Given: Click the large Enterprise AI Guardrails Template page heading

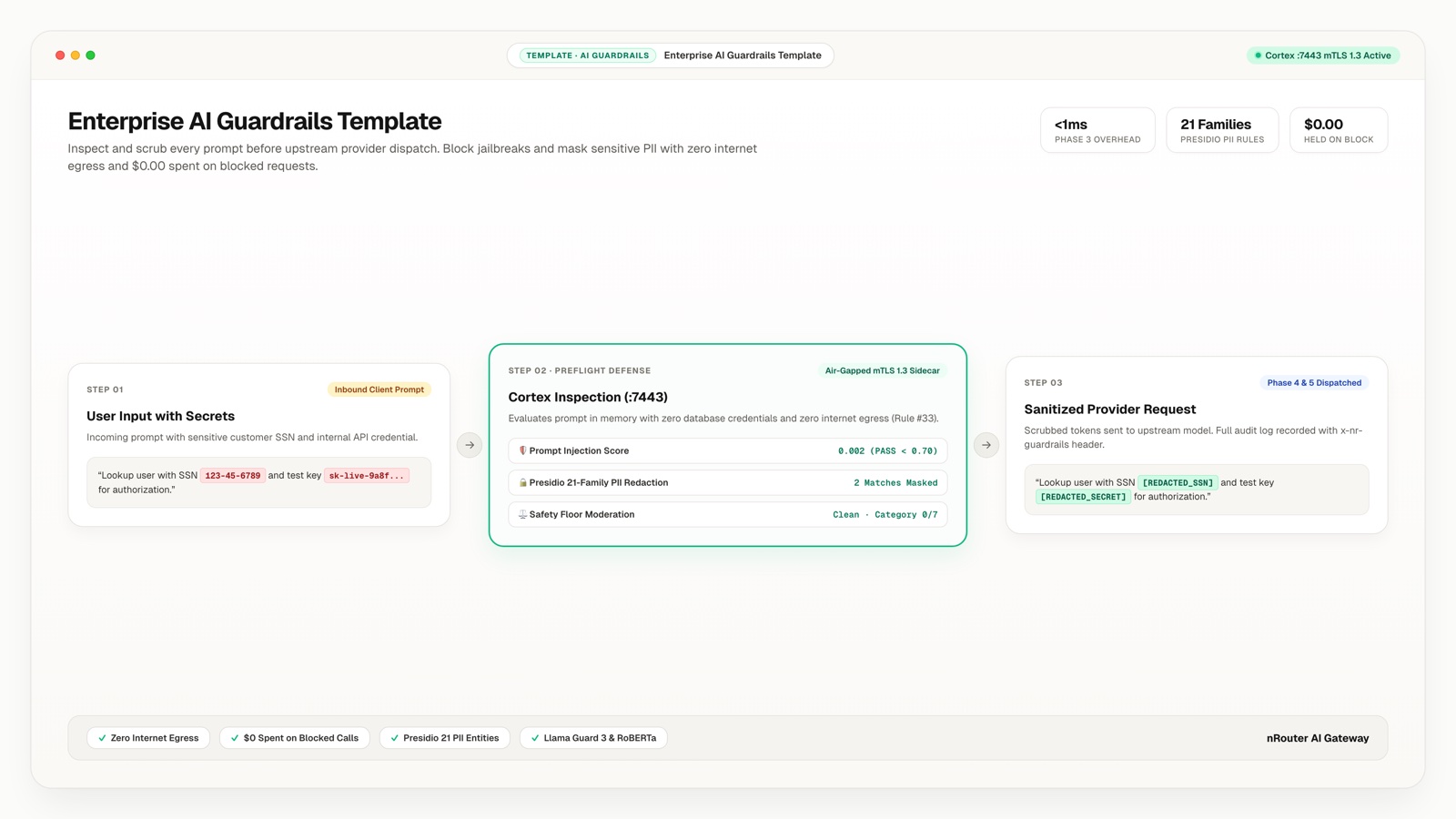Looking at the screenshot, I should tap(255, 121).
